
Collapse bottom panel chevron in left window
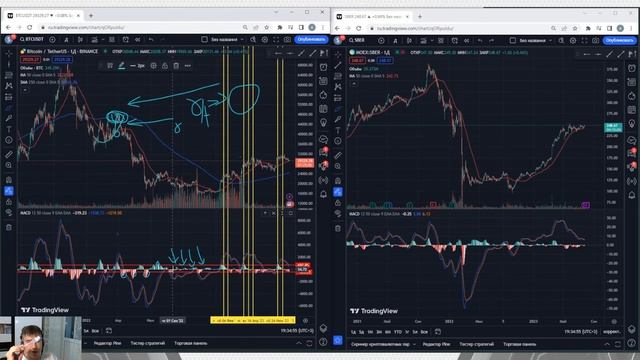click(x=298, y=343)
